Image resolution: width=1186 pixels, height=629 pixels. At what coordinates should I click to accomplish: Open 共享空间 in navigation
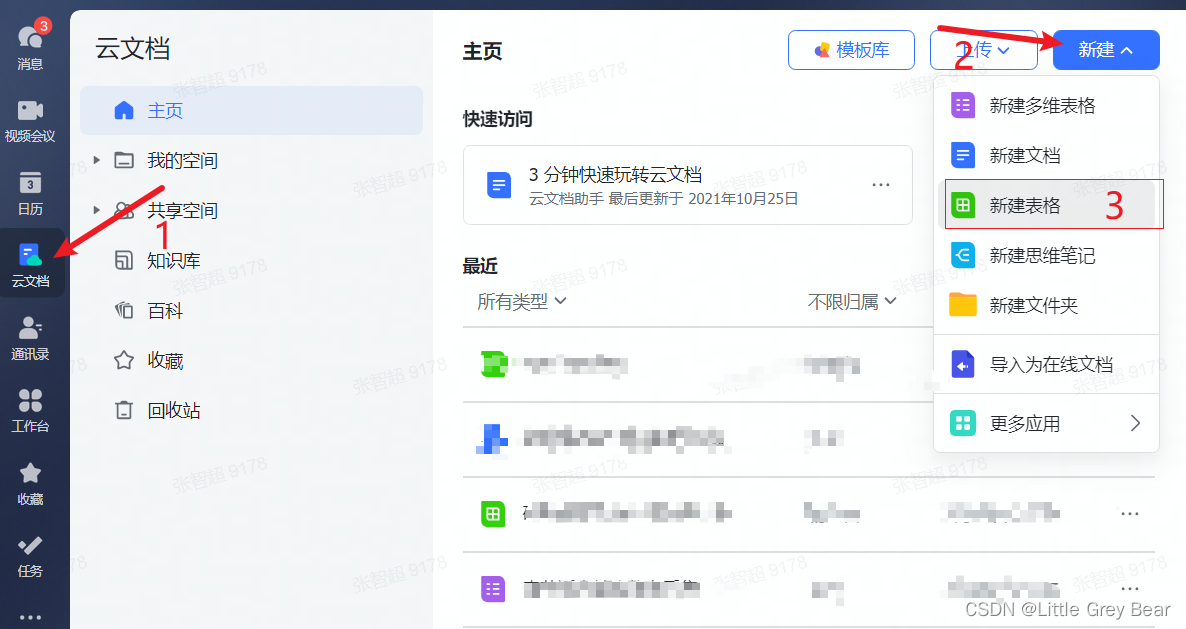pos(182,210)
